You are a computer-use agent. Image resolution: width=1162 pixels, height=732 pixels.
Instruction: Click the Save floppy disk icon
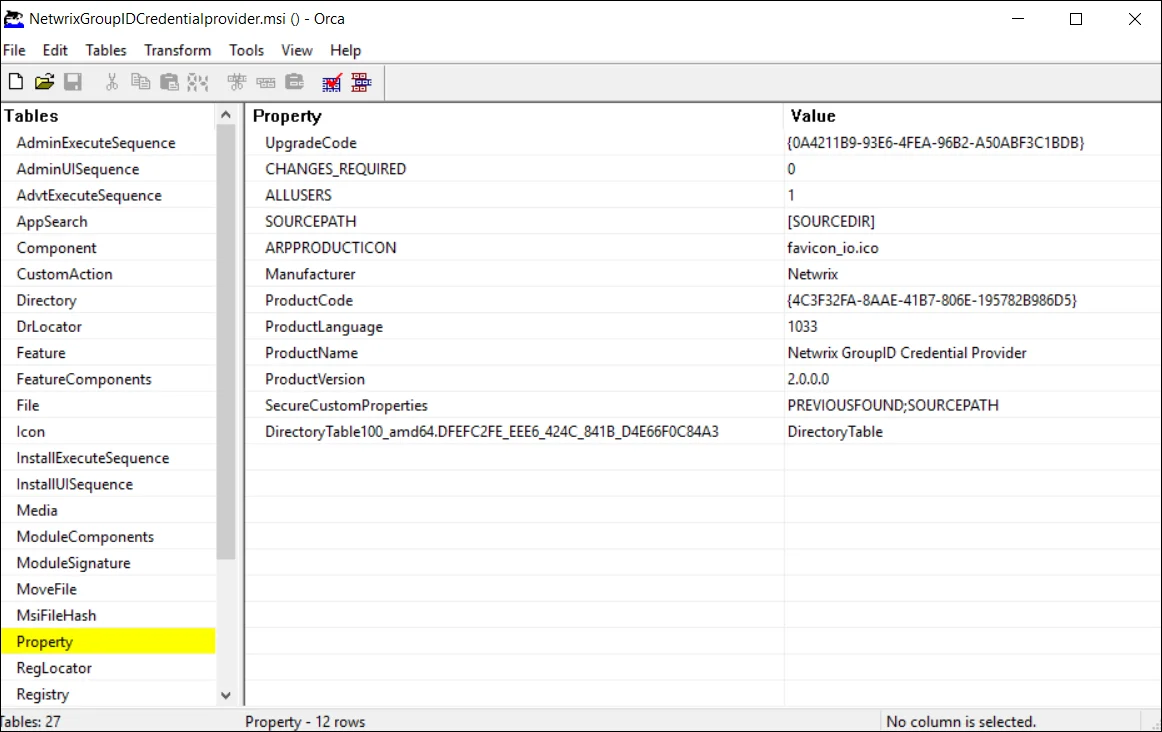click(x=73, y=81)
